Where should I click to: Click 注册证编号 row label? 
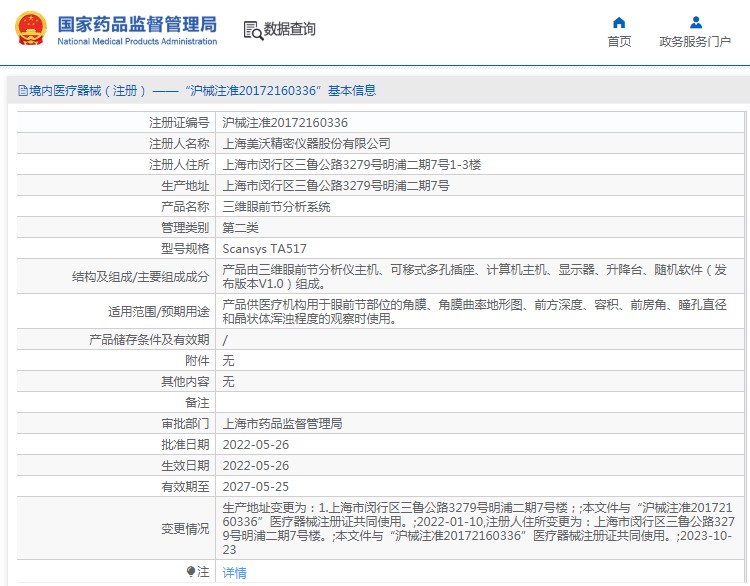click(x=179, y=123)
